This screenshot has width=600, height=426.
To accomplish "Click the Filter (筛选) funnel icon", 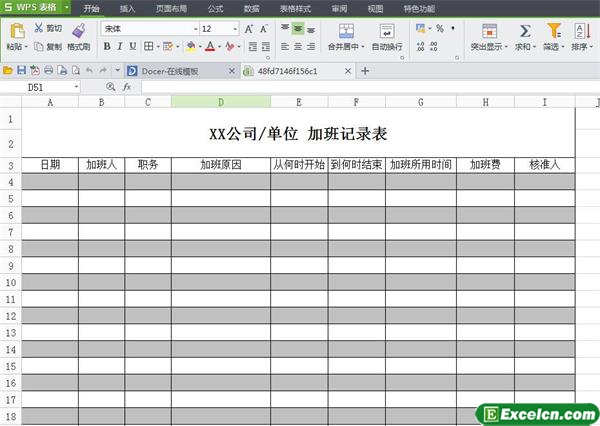I will pyautogui.click(x=554, y=31).
